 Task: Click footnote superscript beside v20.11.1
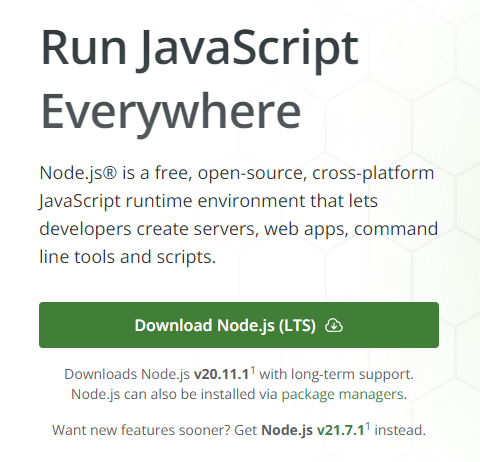(x=253, y=370)
